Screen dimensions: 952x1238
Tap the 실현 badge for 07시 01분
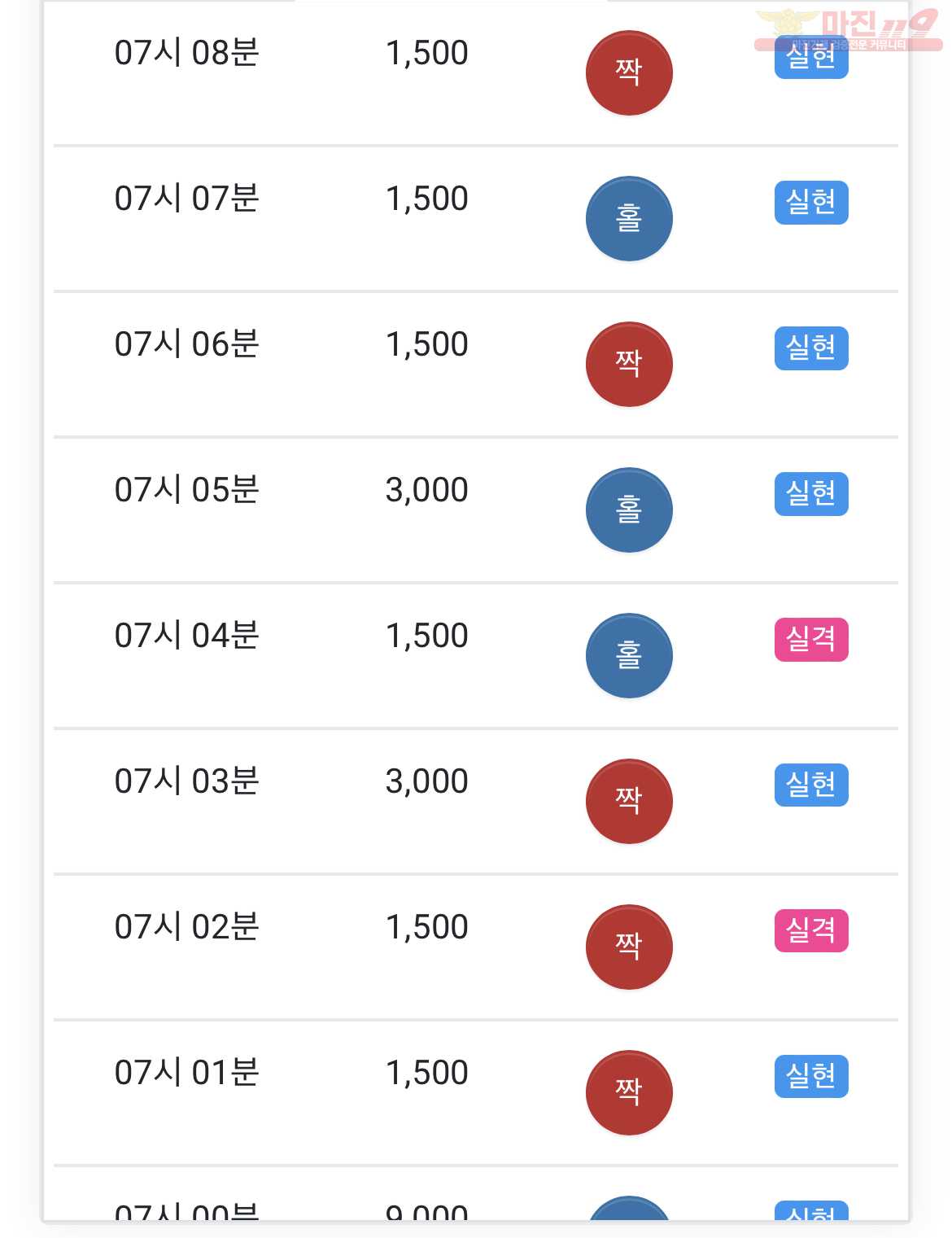[811, 1077]
